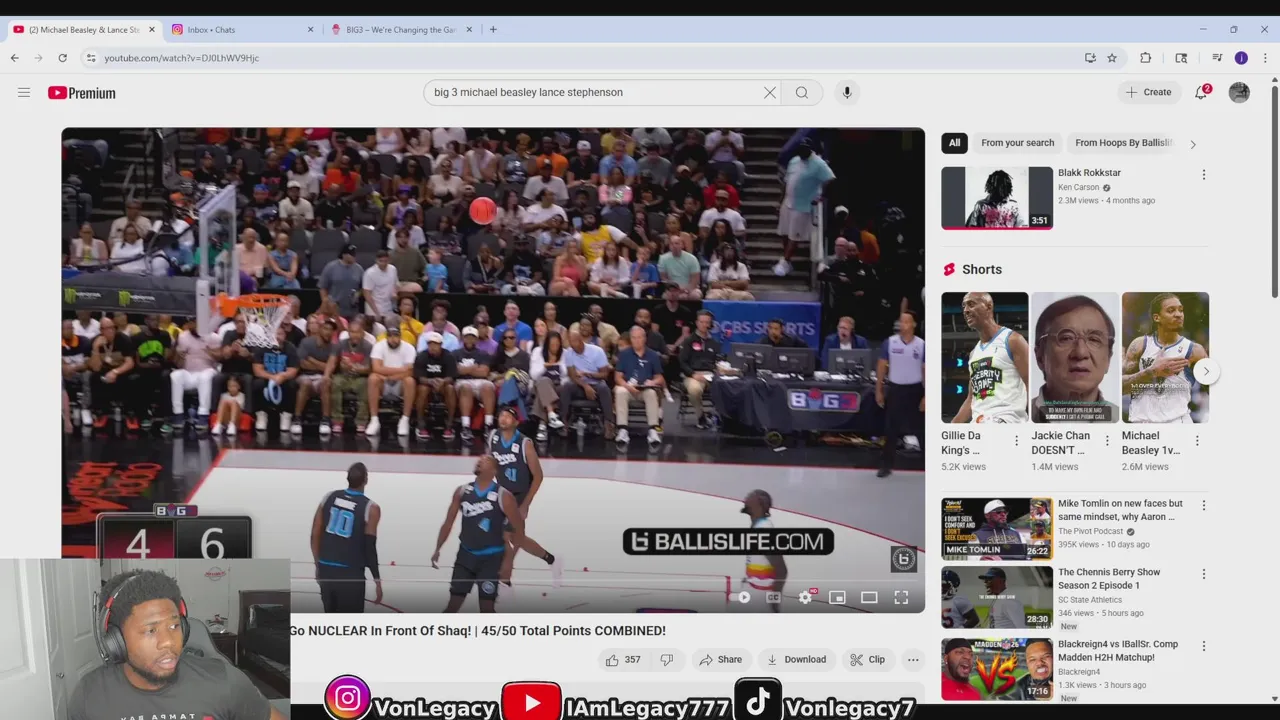This screenshot has width=1280, height=720.
Task: Open Michael Beasley 1v Short thumbnail
Action: 1165,358
